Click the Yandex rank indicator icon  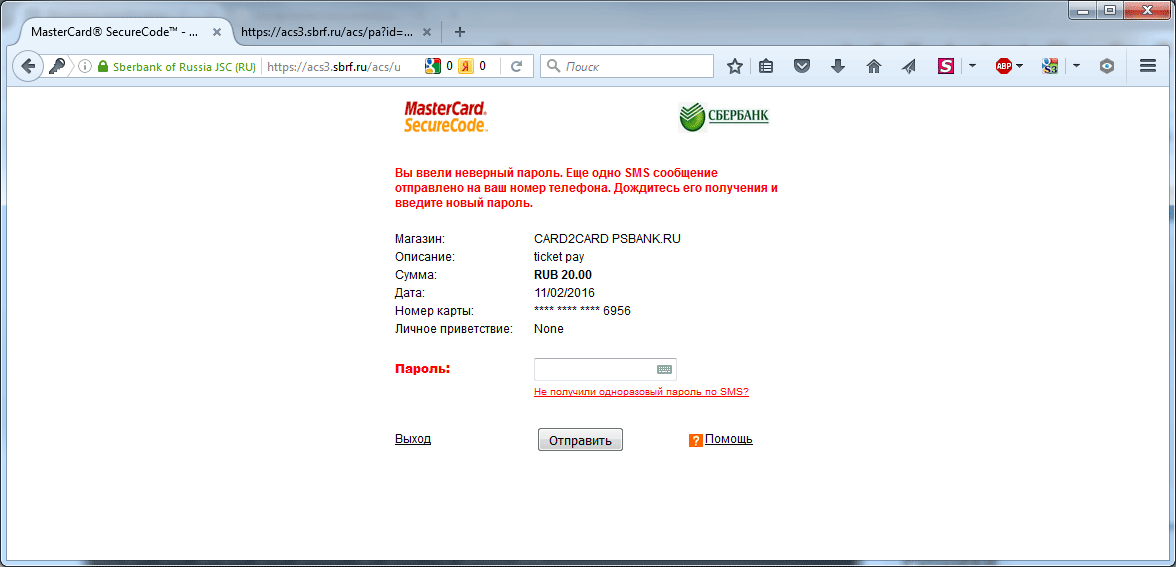pyautogui.click(x=465, y=66)
